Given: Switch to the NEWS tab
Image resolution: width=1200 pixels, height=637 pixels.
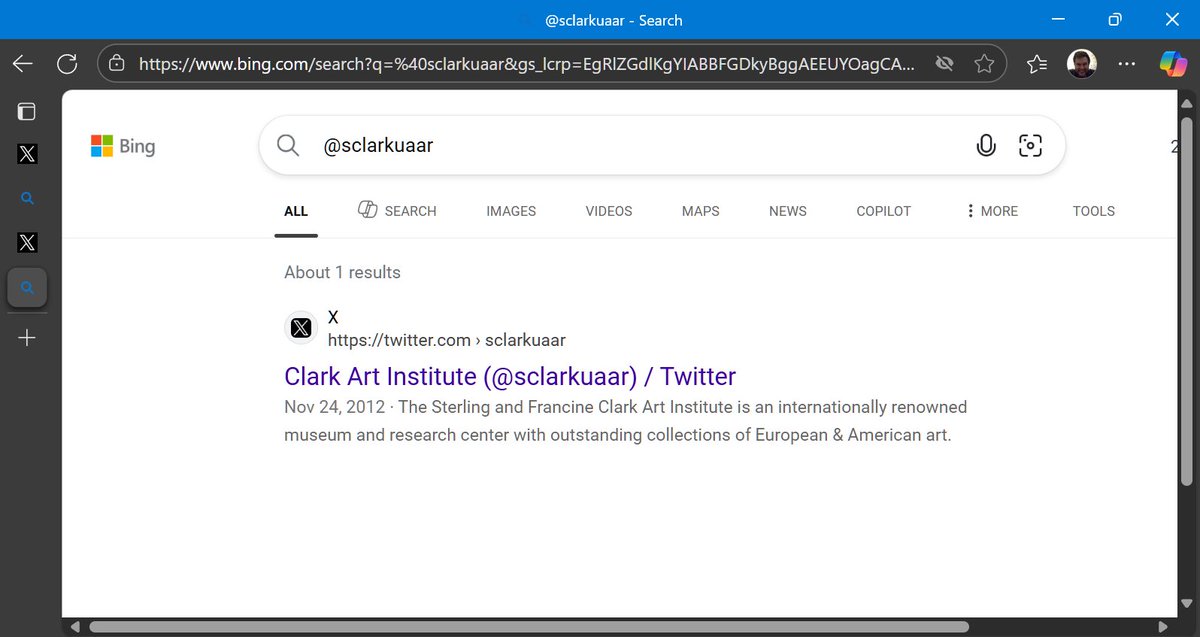Looking at the screenshot, I should pos(788,211).
